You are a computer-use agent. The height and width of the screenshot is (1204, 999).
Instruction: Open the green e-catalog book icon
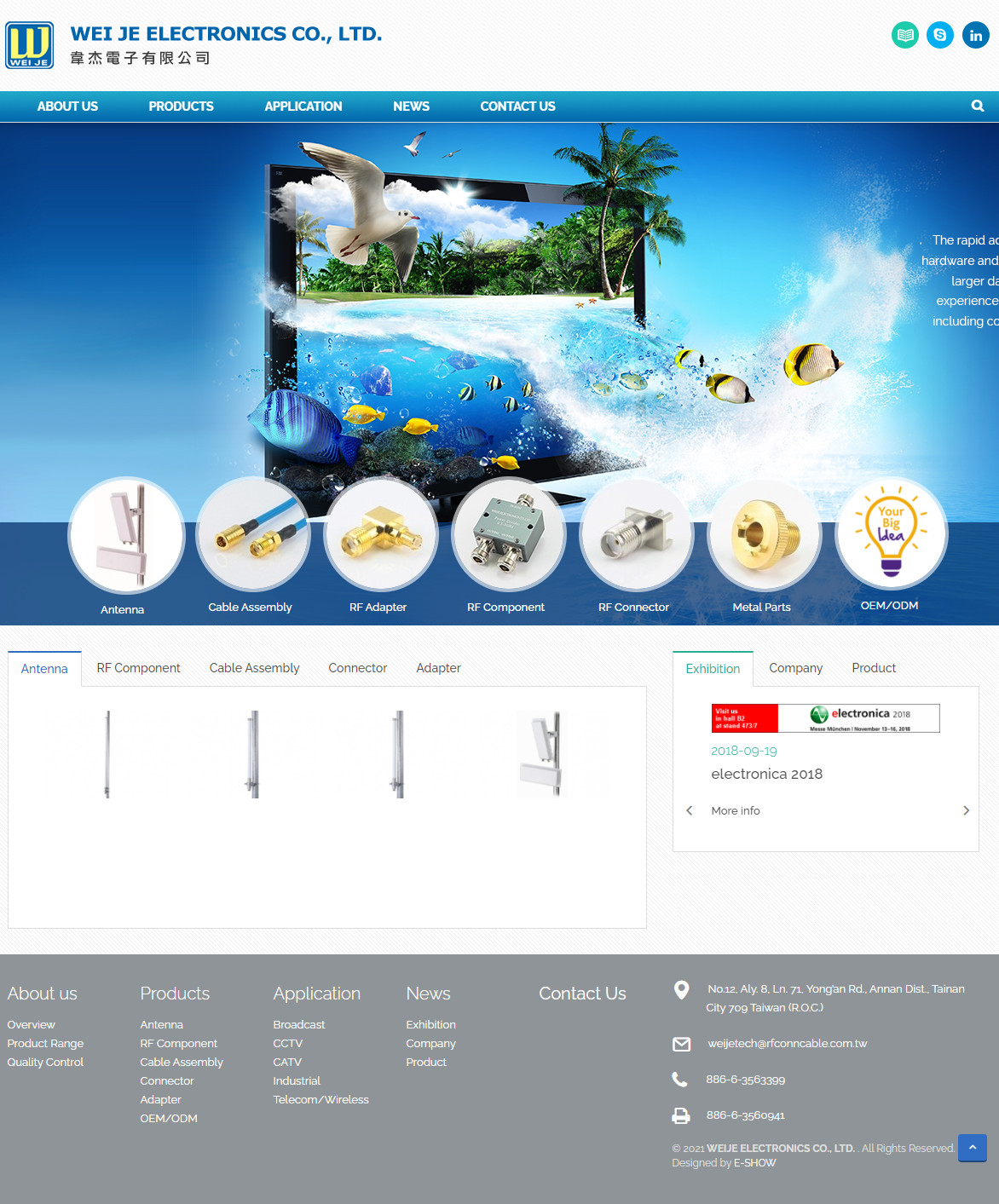pos(905,35)
